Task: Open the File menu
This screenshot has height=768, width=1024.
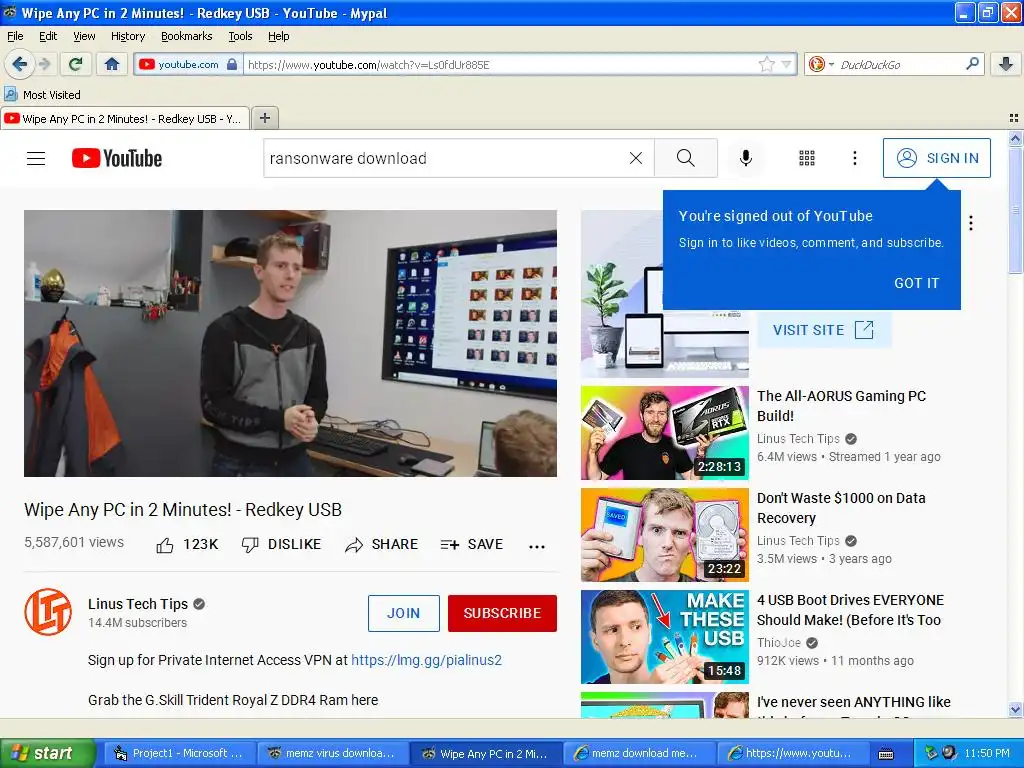Action: click(x=15, y=36)
